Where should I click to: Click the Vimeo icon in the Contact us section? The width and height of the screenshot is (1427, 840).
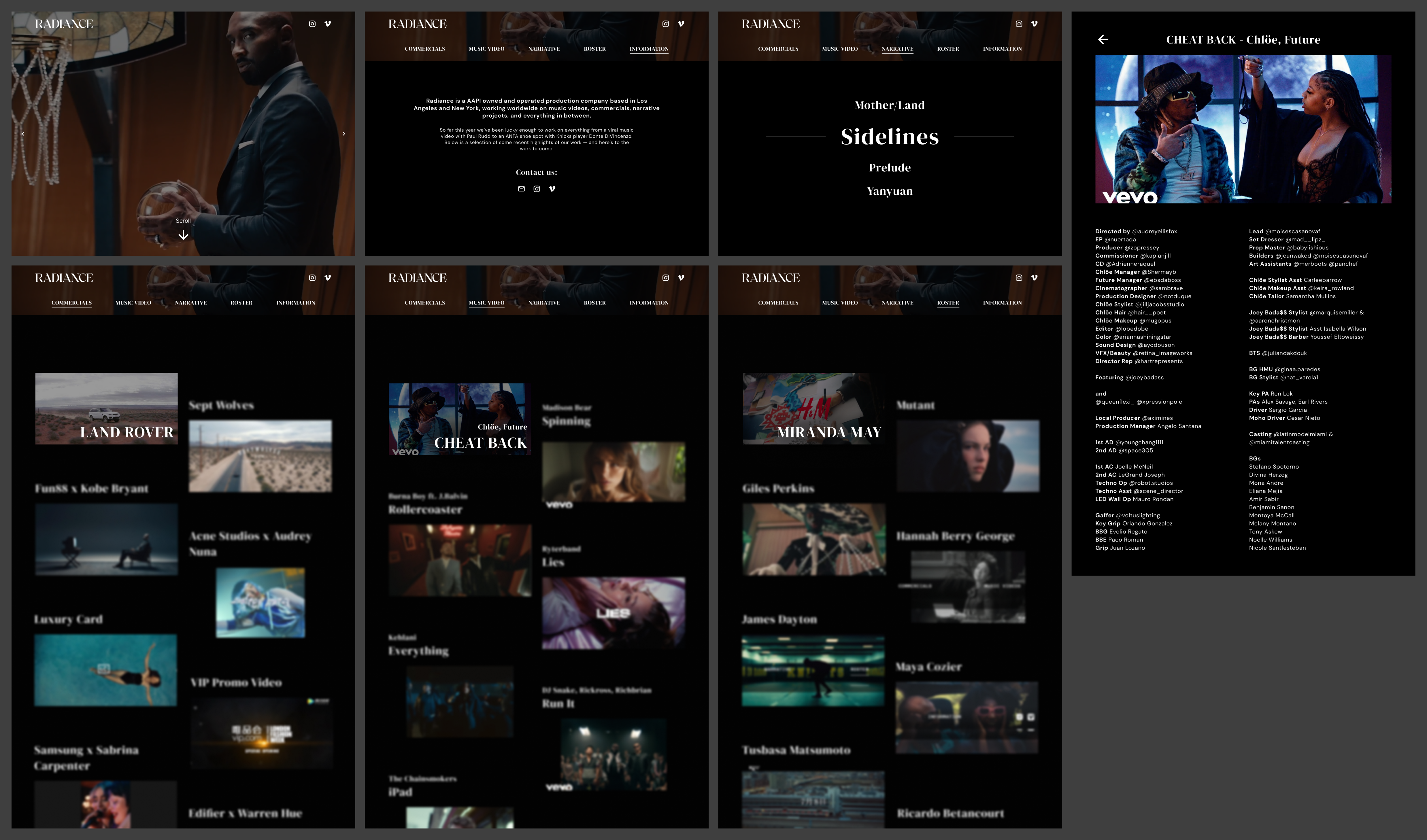(x=552, y=189)
